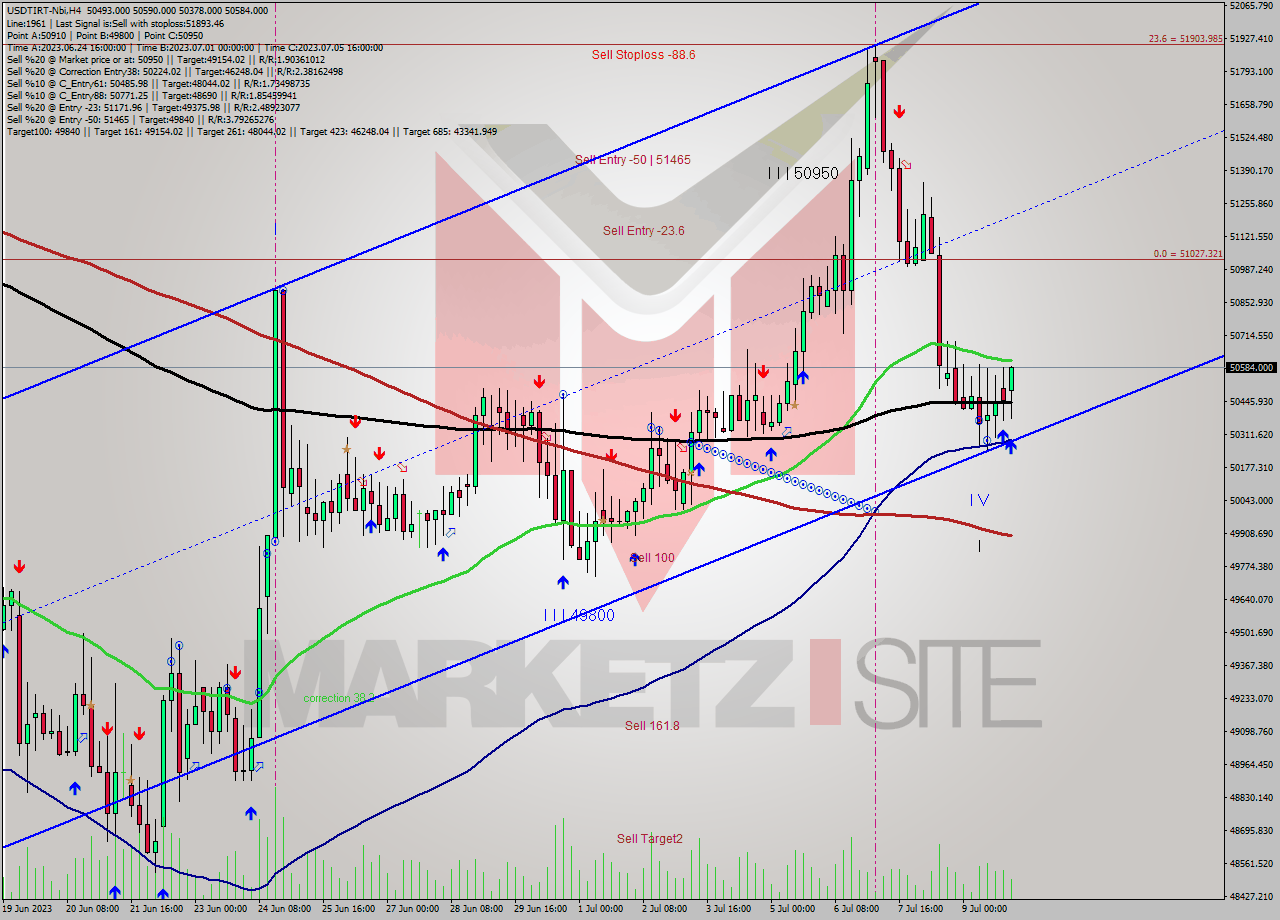
Task: Click the 'Sell Entry -23.6' label
Action: tap(644, 231)
